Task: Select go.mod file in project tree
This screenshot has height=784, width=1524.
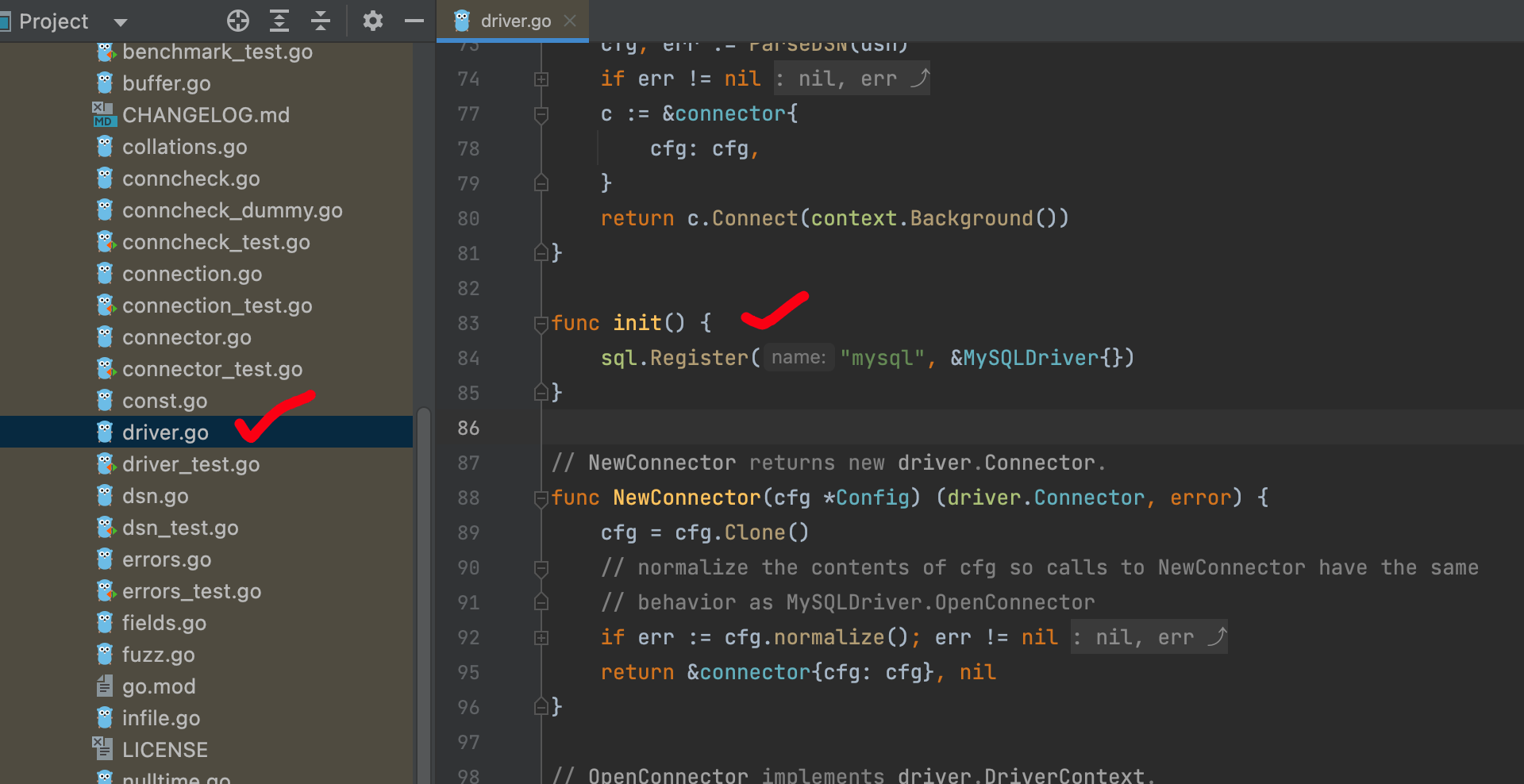Action: point(159,686)
